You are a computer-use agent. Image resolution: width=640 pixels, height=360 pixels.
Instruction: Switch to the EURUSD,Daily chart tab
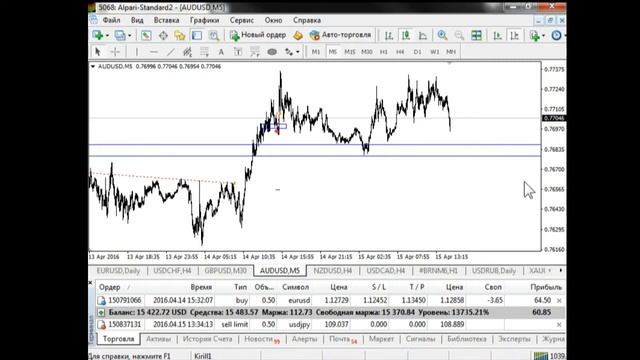(118, 271)
